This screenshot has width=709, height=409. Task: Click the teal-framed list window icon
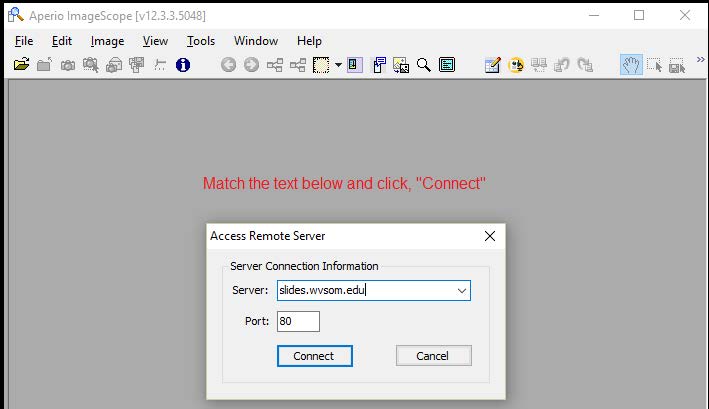pos(447,65)
